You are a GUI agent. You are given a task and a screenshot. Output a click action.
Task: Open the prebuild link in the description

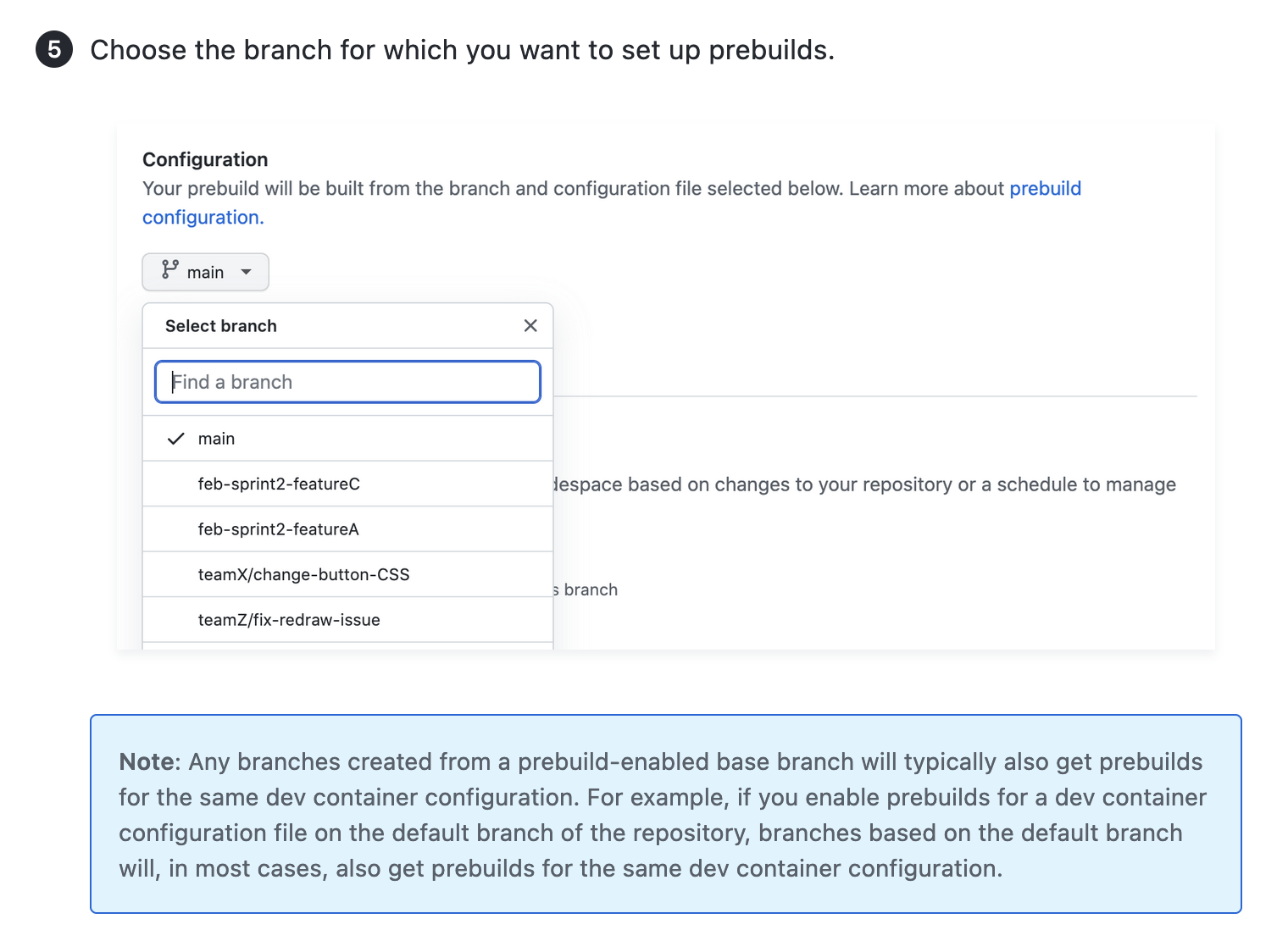[1045, 188]
